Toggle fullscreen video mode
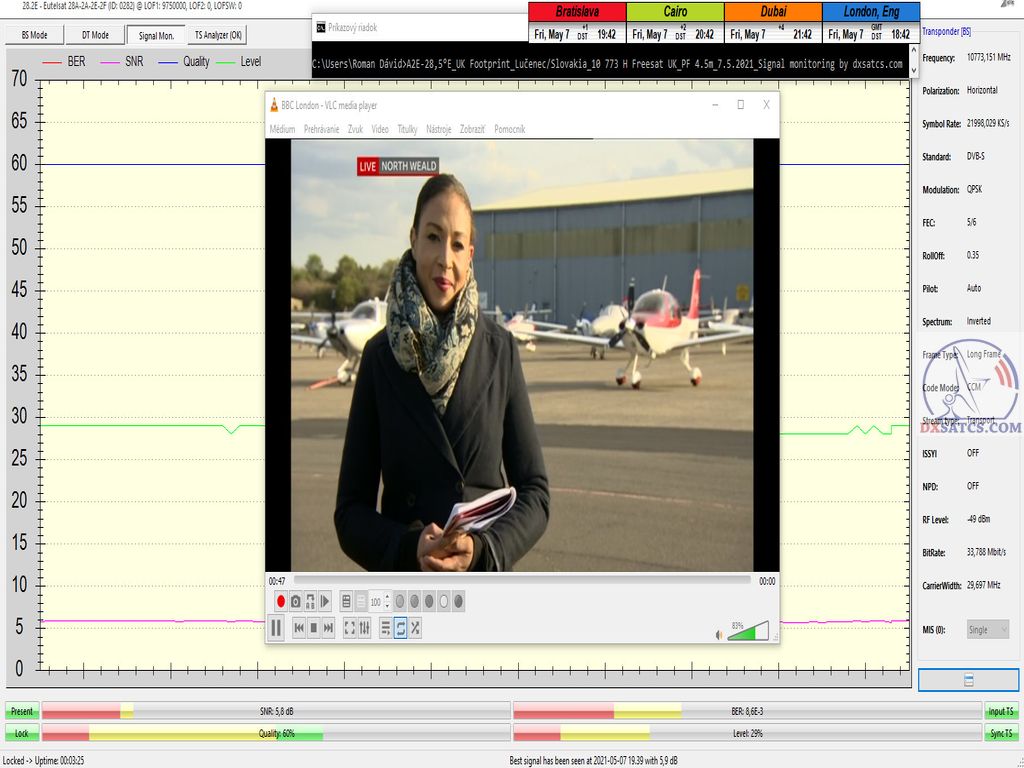Viewport: 1024px width, 768px height. pyautogui.click(x=349, y=628)
